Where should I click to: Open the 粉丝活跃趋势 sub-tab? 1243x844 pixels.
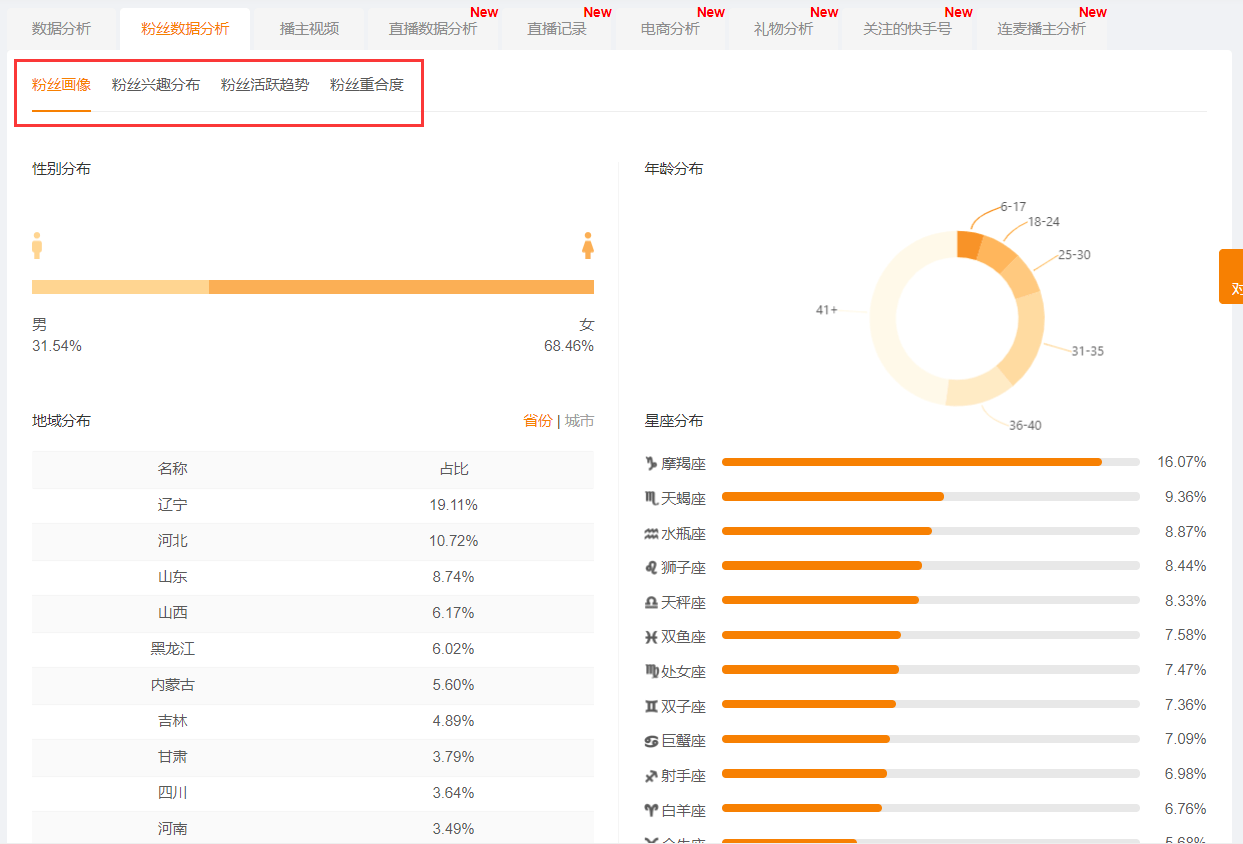coord(264,85)
